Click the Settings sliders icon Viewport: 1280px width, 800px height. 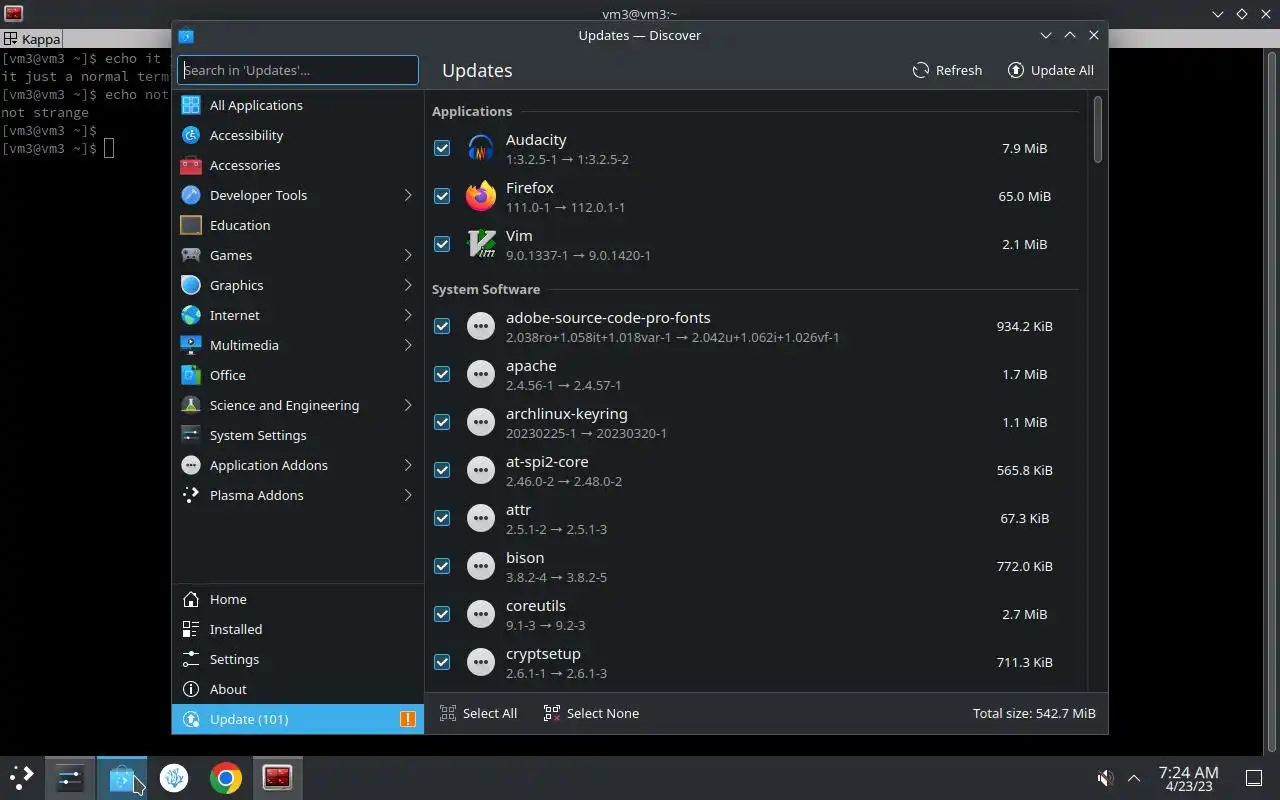coord(191,659)
